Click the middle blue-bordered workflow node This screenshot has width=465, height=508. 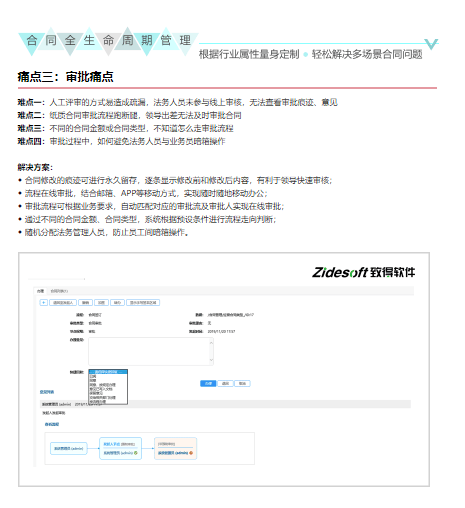tap(120, 449)
